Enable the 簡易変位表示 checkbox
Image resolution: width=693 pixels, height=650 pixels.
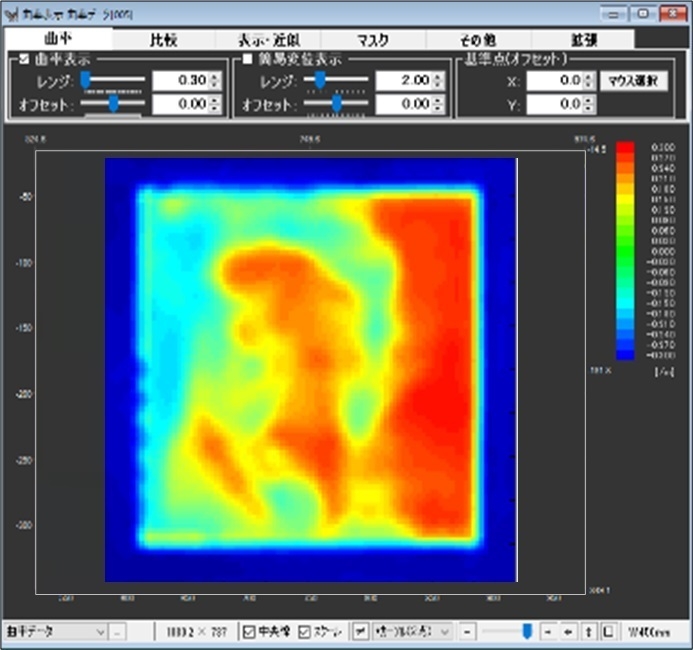248,59
